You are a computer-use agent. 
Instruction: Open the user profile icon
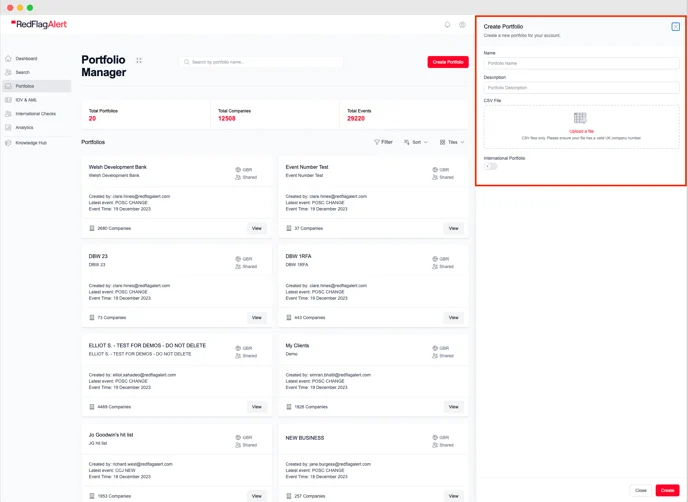(x=462, y=25)
